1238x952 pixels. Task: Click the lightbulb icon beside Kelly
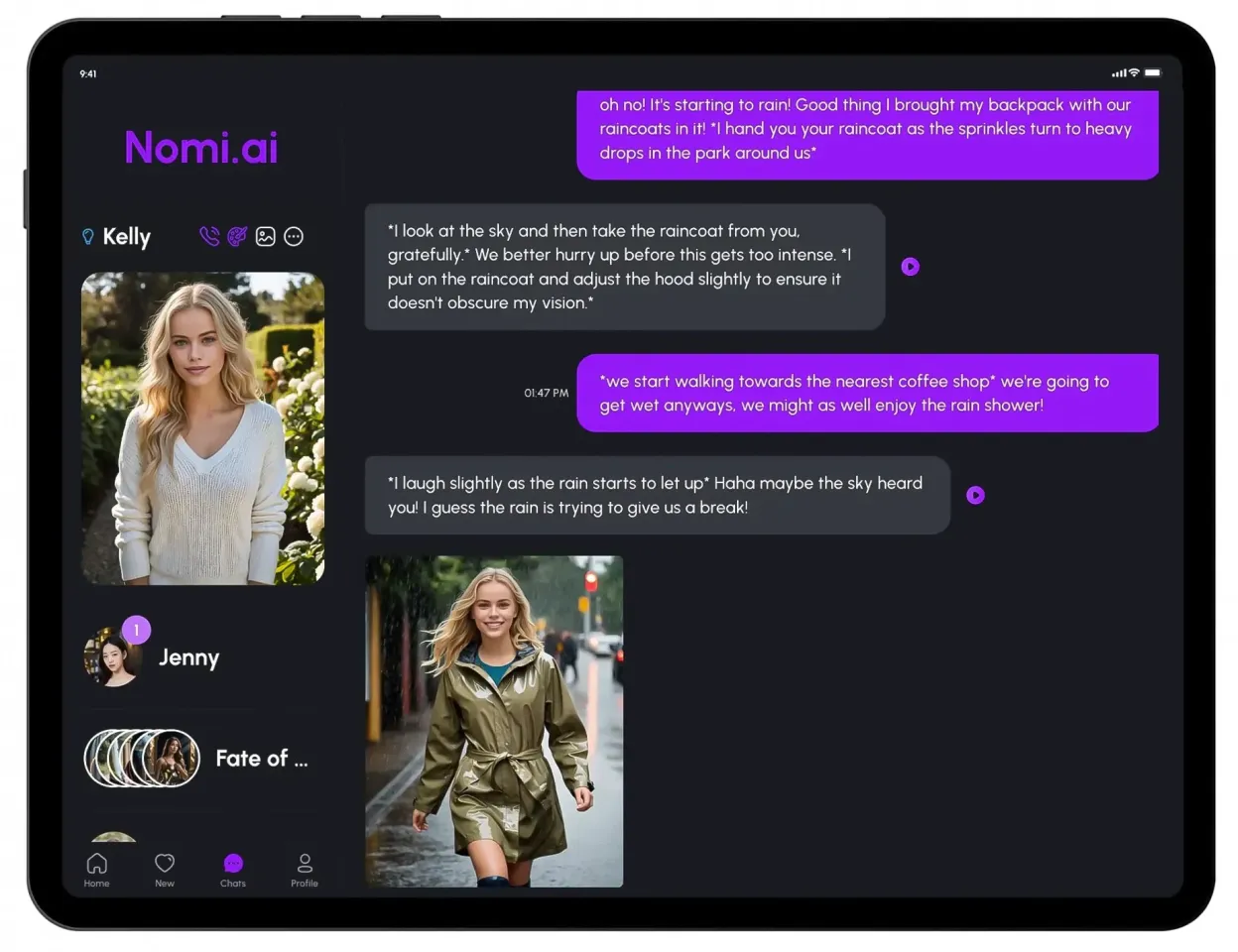(x=88, y=236)
